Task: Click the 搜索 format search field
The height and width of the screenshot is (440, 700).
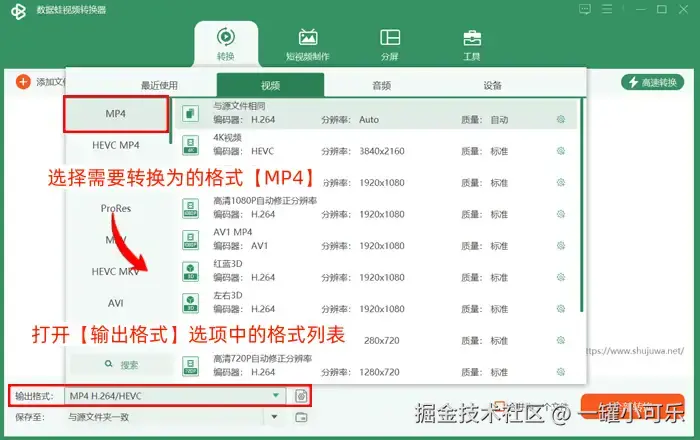Action: click(x=121, y=365)
